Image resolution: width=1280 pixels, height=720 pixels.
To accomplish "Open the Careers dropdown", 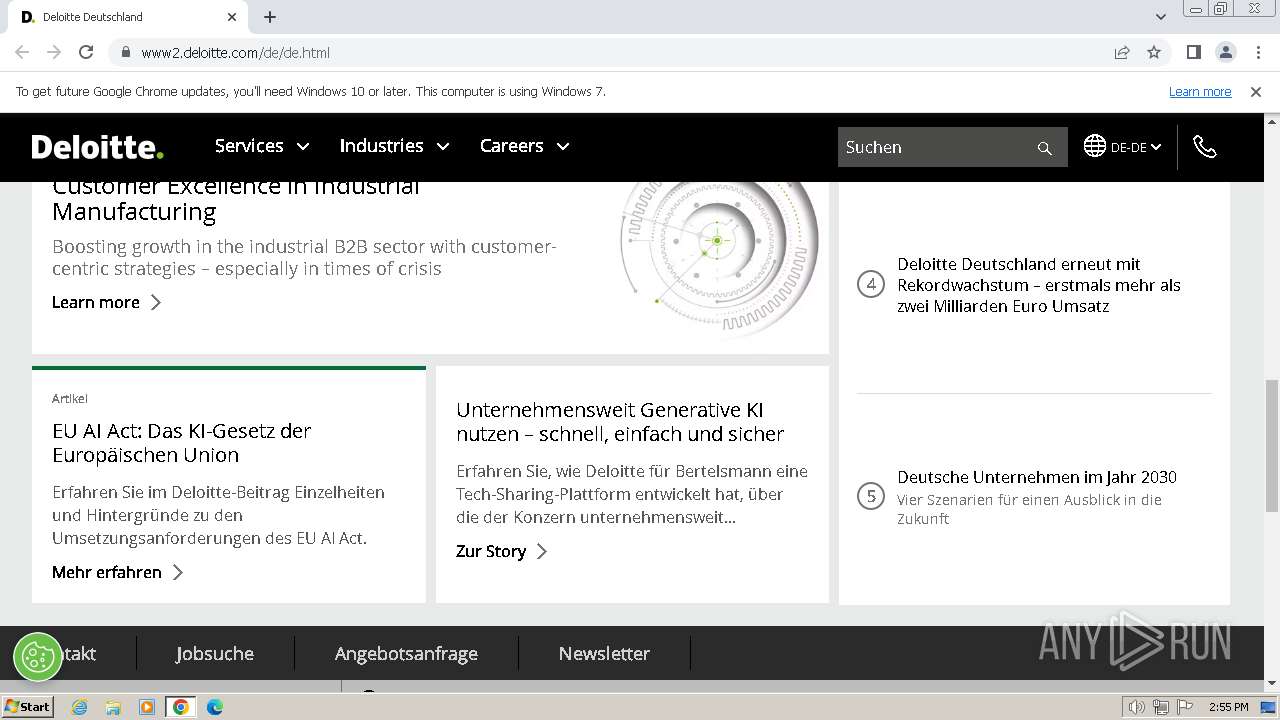I will click(524, 146).
